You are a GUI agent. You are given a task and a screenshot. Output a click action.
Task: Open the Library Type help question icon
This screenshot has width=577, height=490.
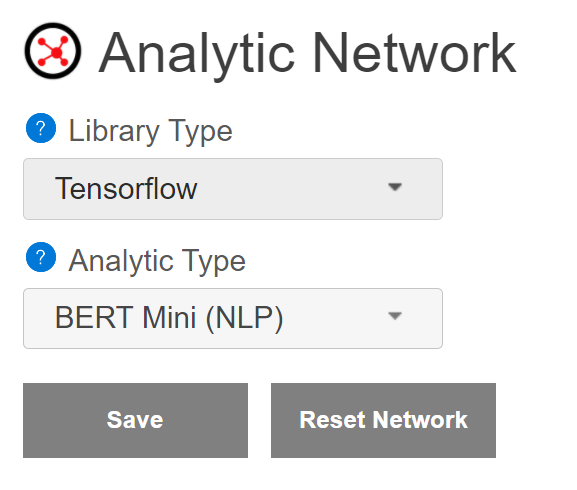coord(41,128)
